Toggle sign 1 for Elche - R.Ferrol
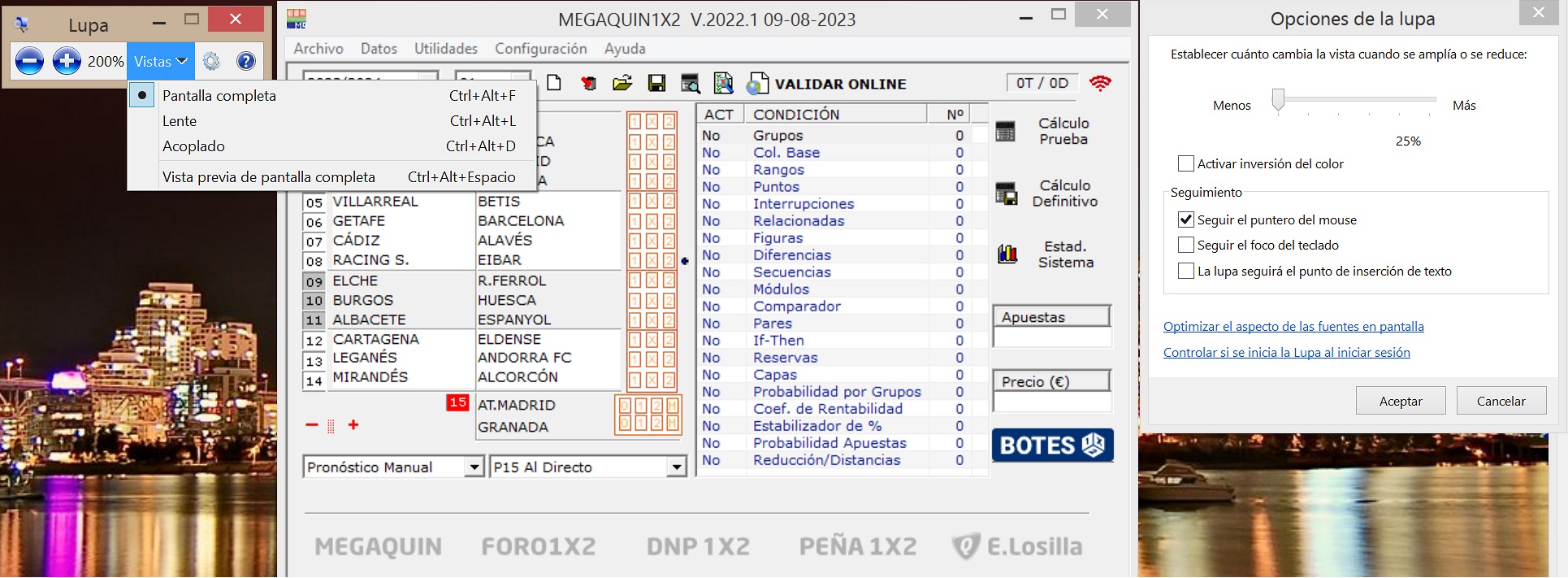Image resolution: width=1568 pixels, height=578 pixels. tap(635, 280)
